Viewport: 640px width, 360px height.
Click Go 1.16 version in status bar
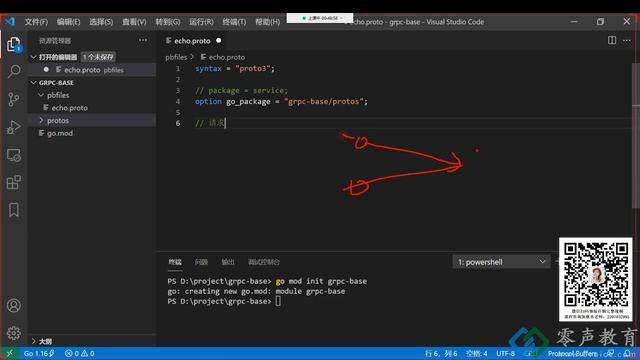(x=39, y=353)
